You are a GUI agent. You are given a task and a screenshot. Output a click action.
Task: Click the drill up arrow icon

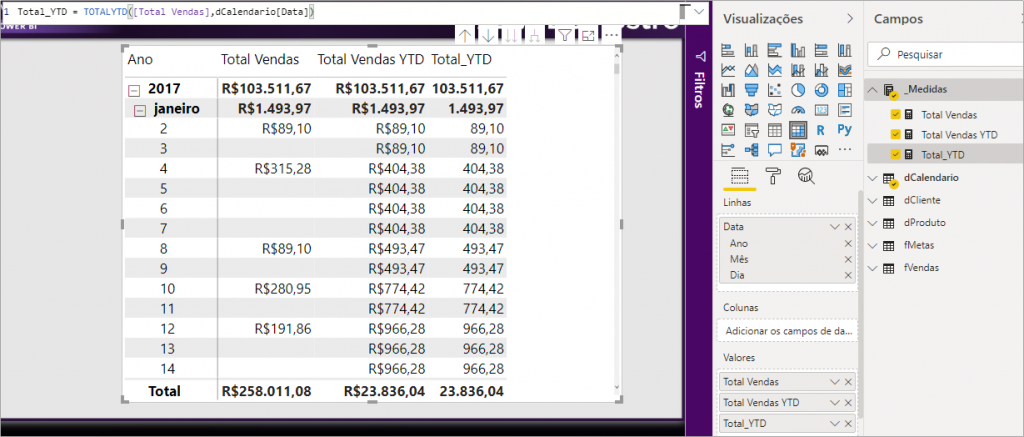point(465,35)
